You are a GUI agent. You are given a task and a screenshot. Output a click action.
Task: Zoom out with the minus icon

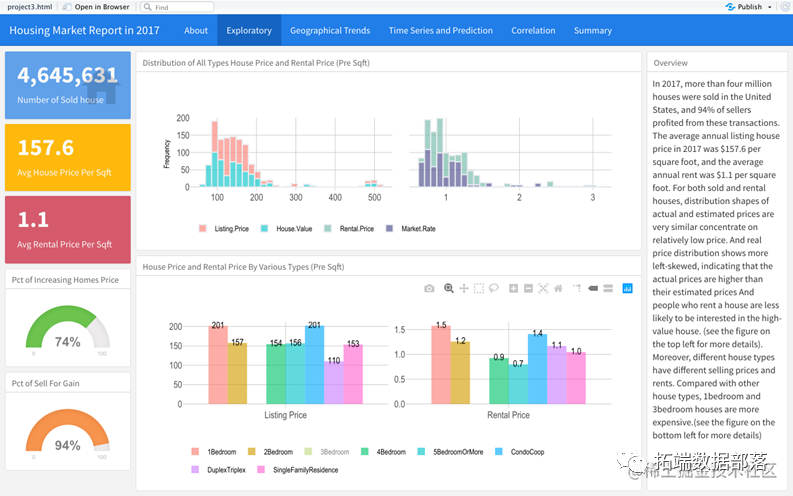[528, 288]
